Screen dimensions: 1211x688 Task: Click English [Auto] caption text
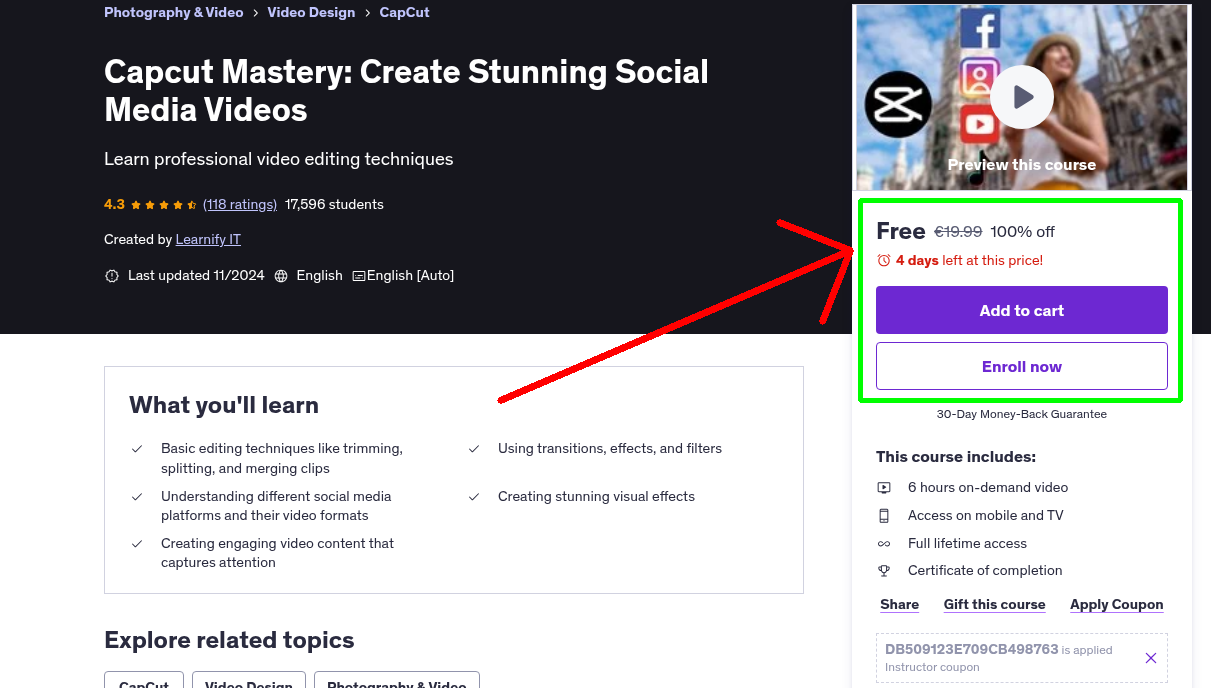[x=410, y=276]
